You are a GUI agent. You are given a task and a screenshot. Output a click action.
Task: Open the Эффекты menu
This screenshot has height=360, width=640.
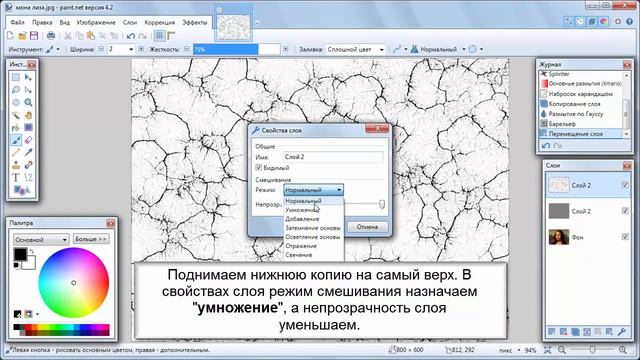pos(194,22)
